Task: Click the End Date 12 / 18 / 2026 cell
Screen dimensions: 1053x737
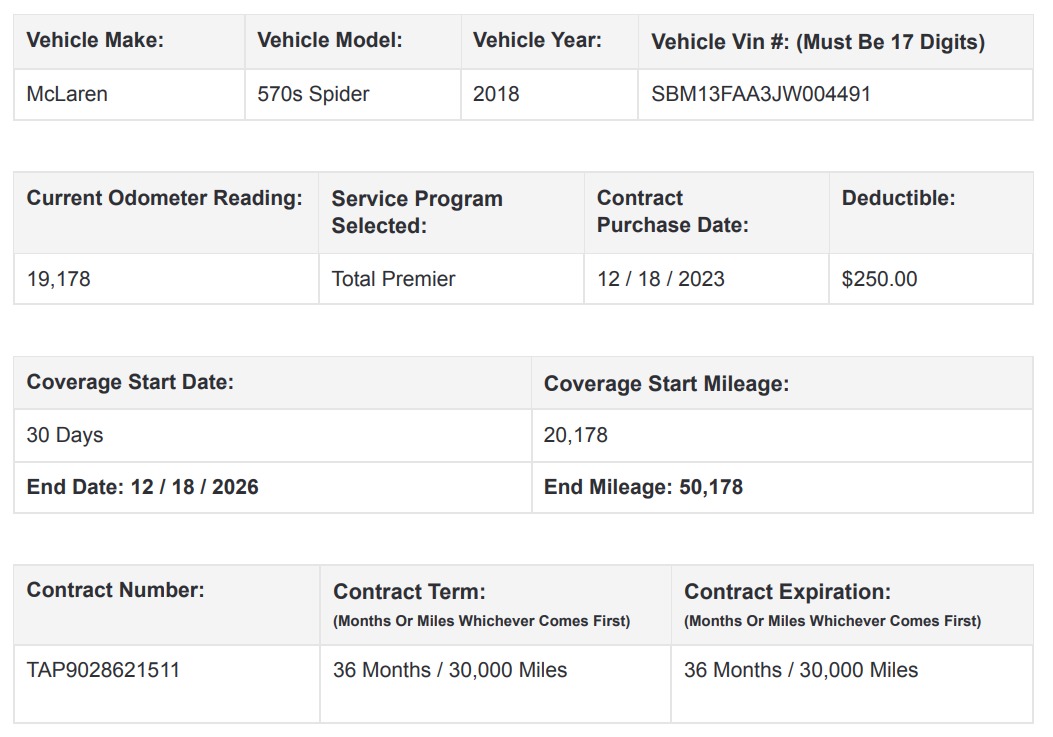Action: tap(142, 487)
